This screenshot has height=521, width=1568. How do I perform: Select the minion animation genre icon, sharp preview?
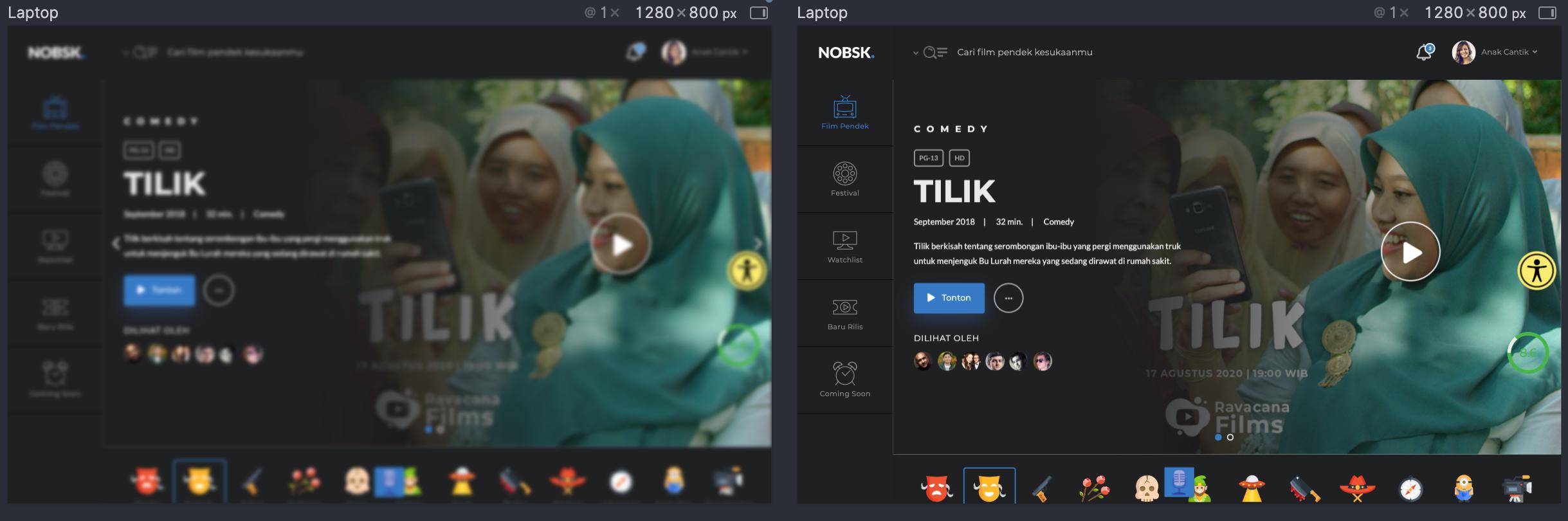(1463, 488)
